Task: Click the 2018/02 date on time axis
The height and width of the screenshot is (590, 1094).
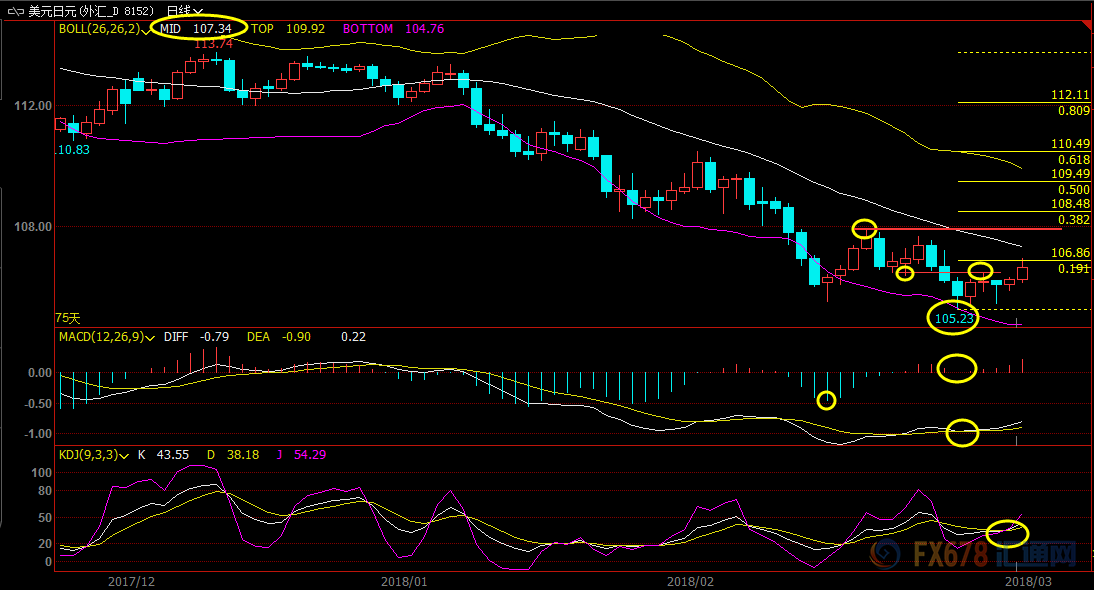Action: coord(690,580)
